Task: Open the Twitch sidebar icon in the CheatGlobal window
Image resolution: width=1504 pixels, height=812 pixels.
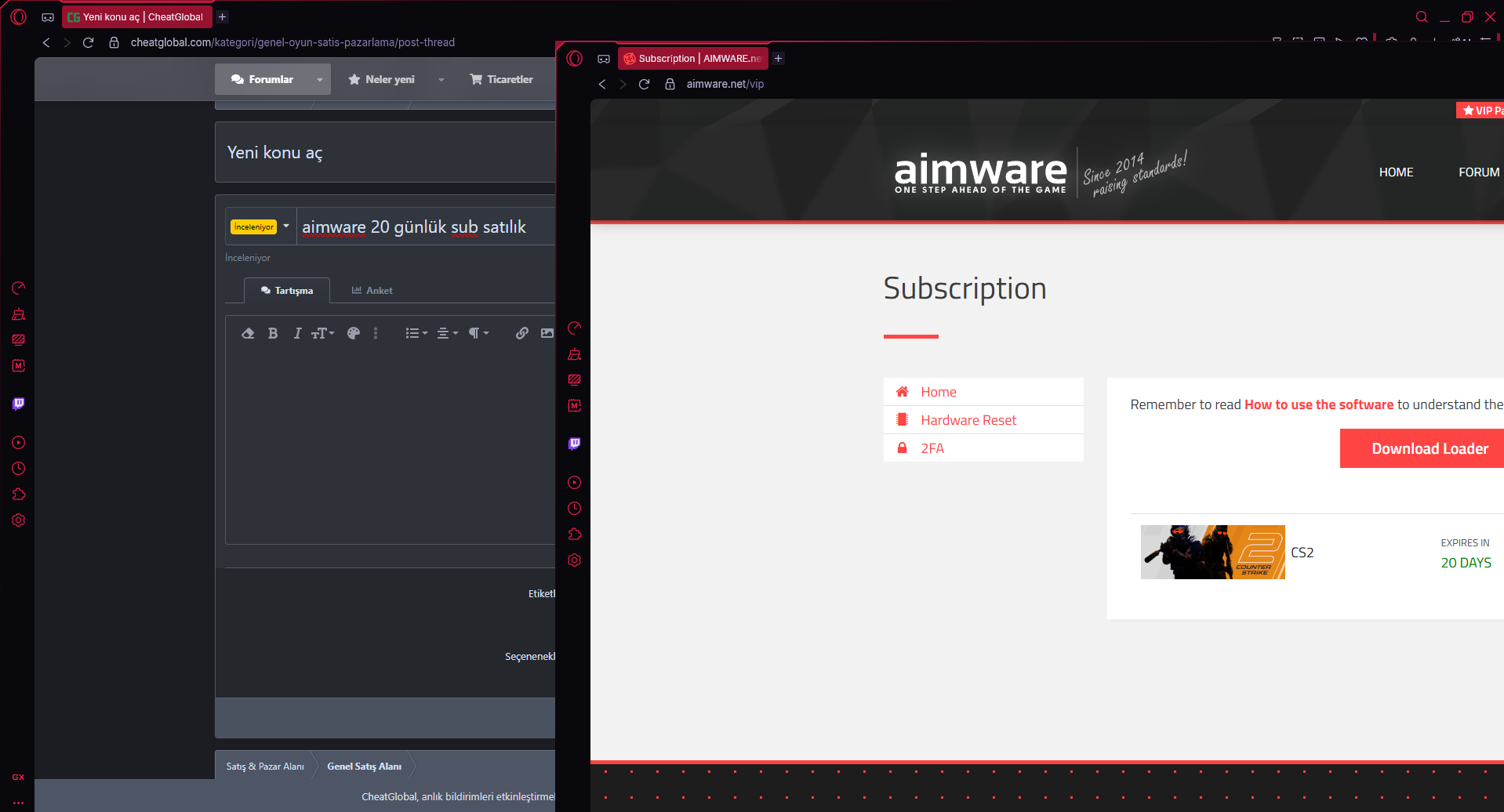Action: click(19, 404)
